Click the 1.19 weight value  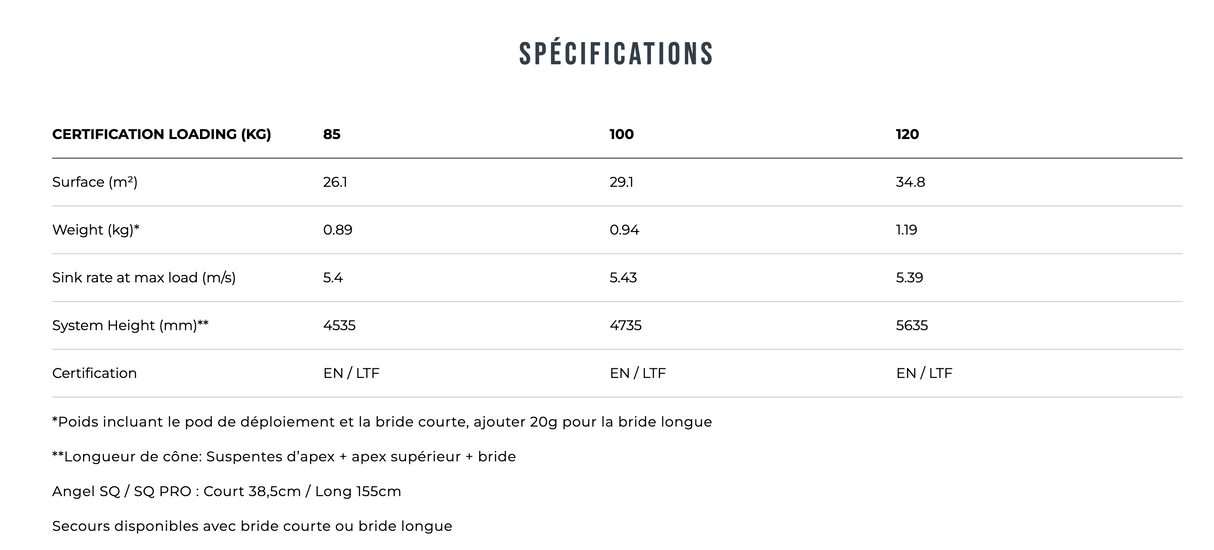coord(906,230)
